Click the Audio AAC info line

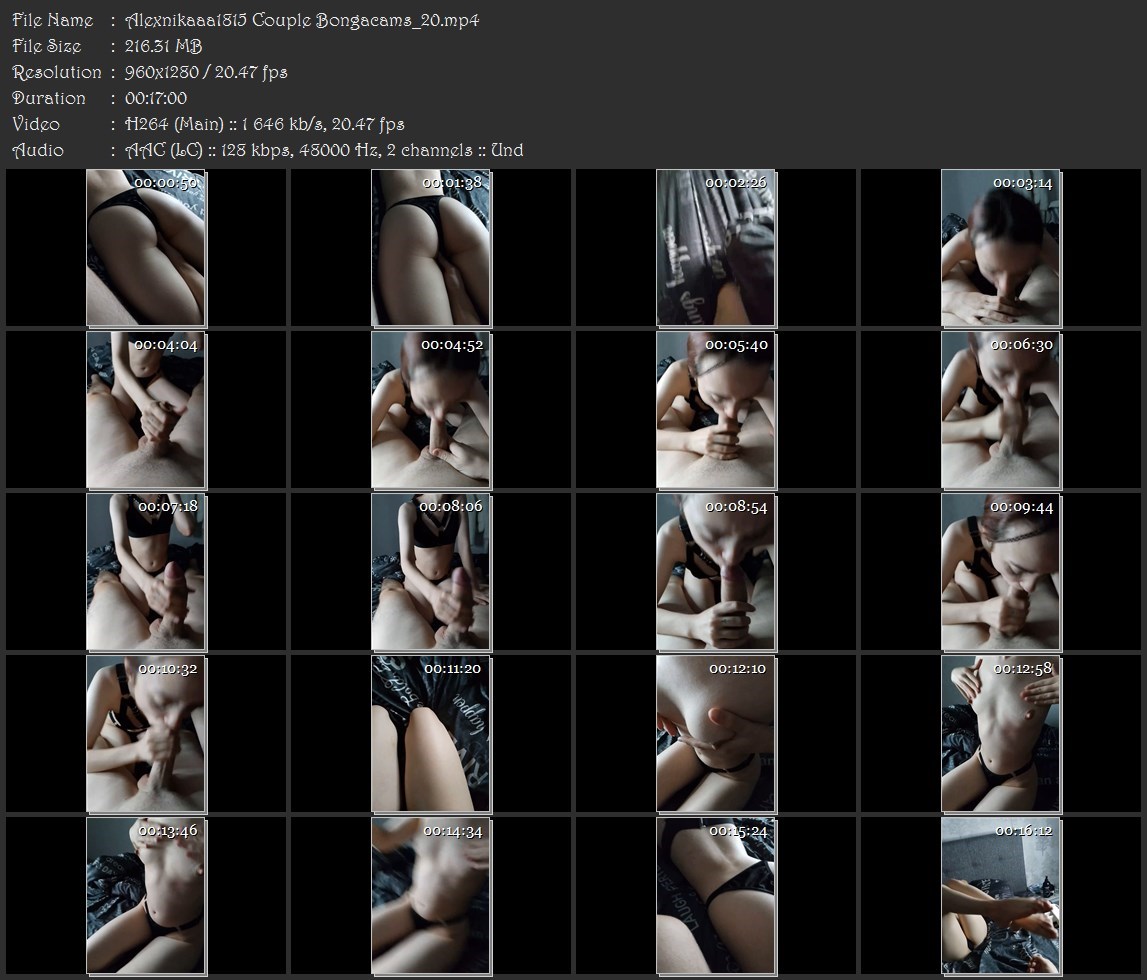[x=324, y=150]
